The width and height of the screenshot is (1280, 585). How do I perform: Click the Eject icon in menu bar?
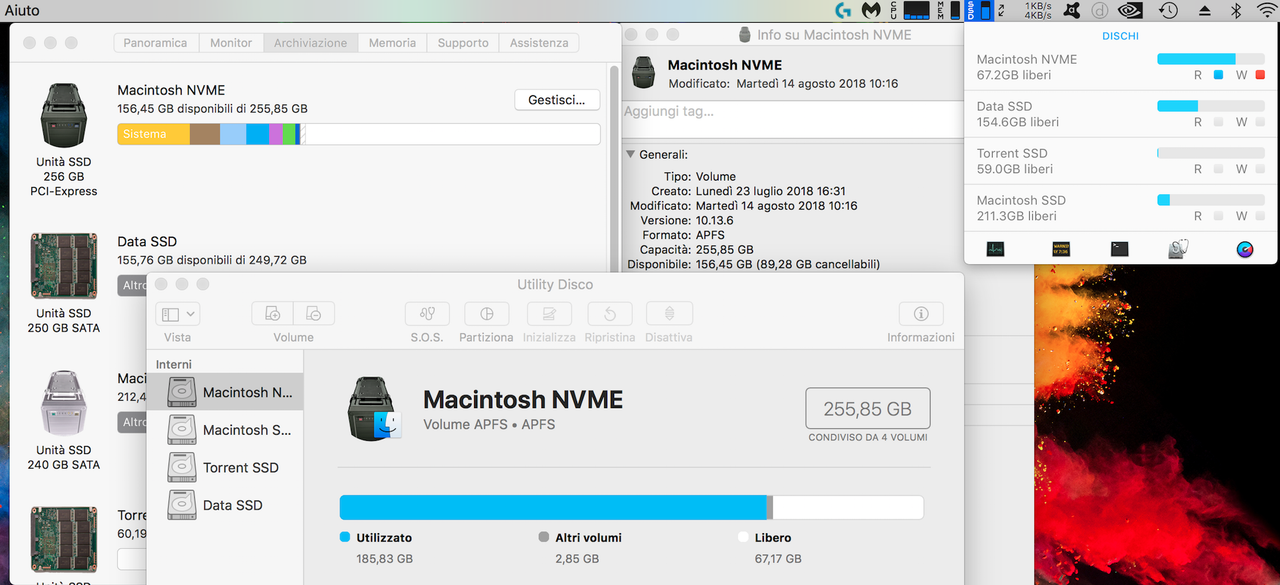(1204, 10)
